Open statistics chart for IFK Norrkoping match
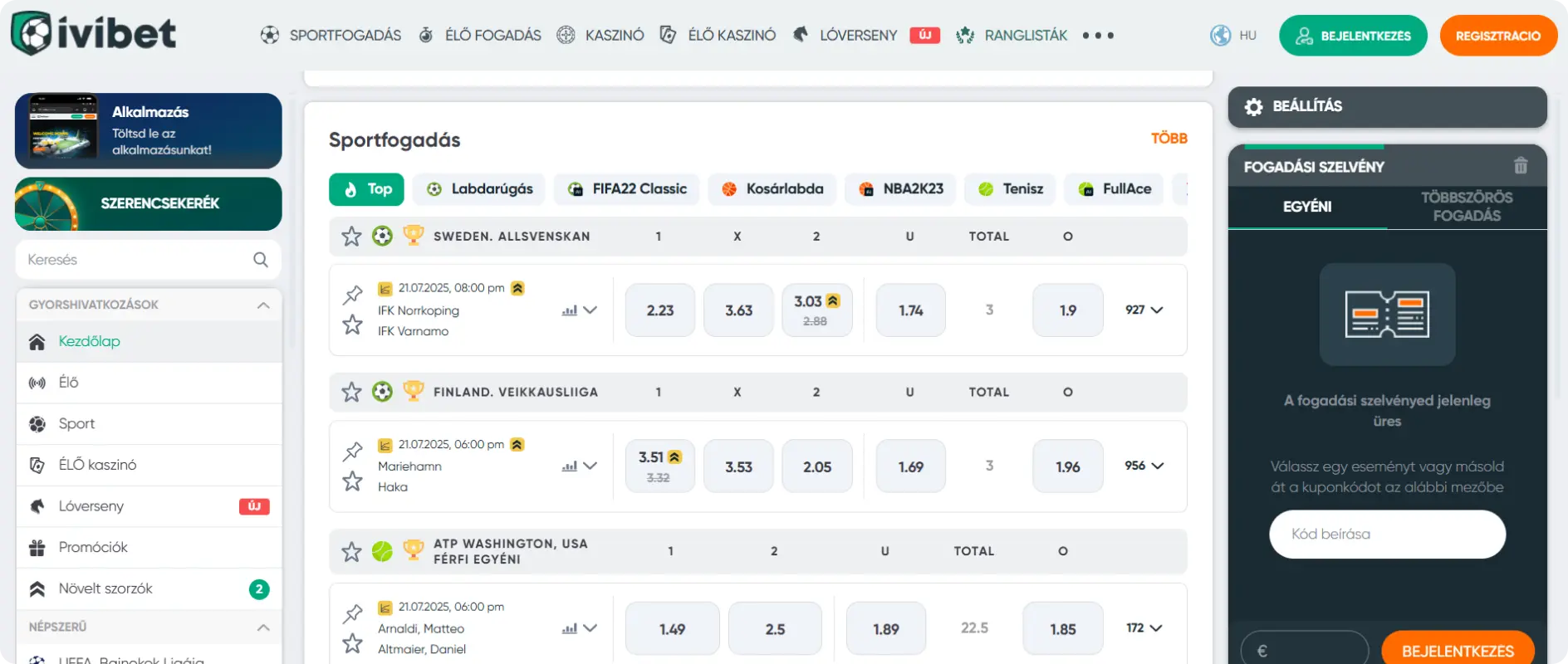This screenshot has height=664, width=1568. click(x=568, y=310)
